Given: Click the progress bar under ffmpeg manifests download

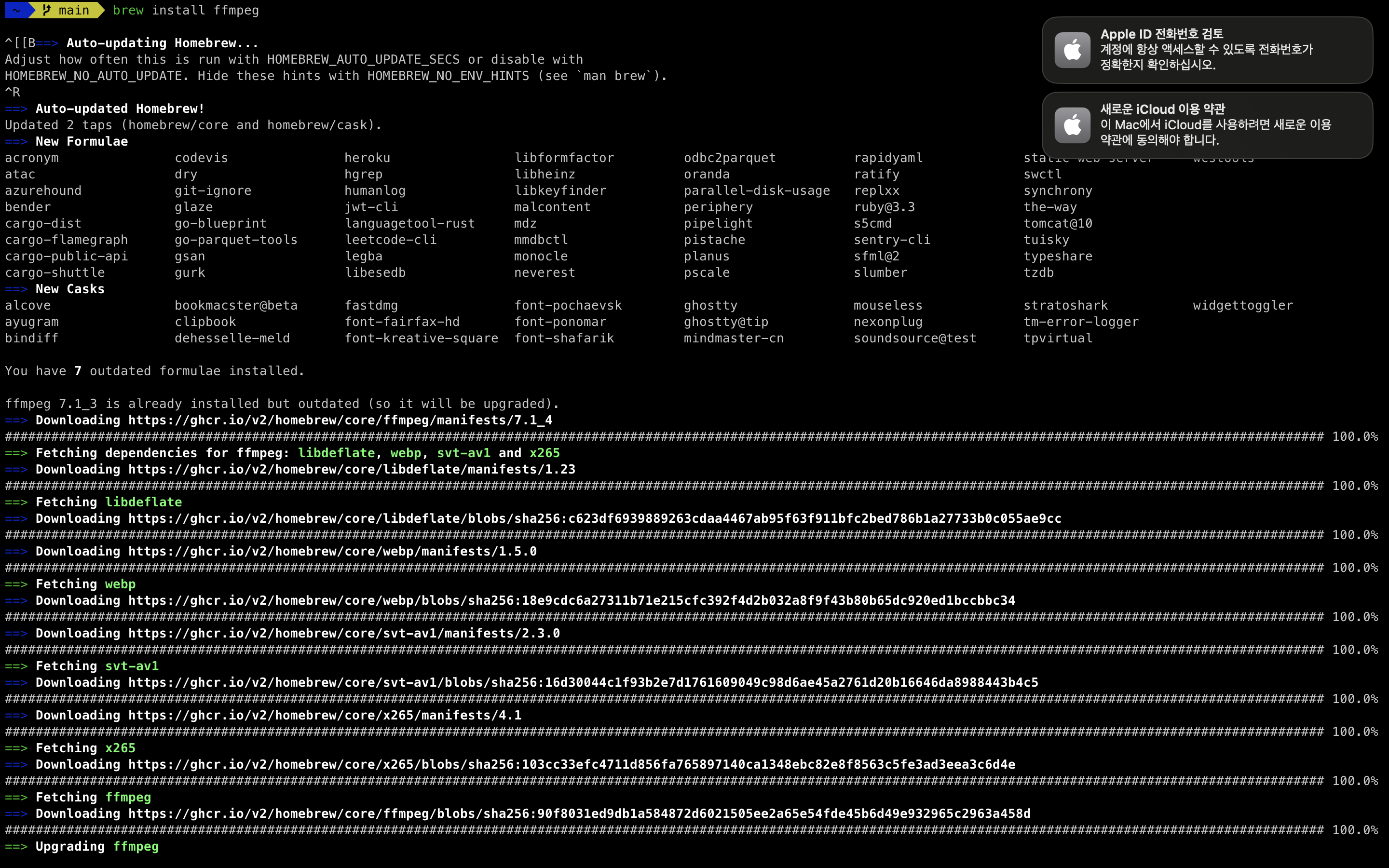Looking at the screenshot, I should (692, 437).
